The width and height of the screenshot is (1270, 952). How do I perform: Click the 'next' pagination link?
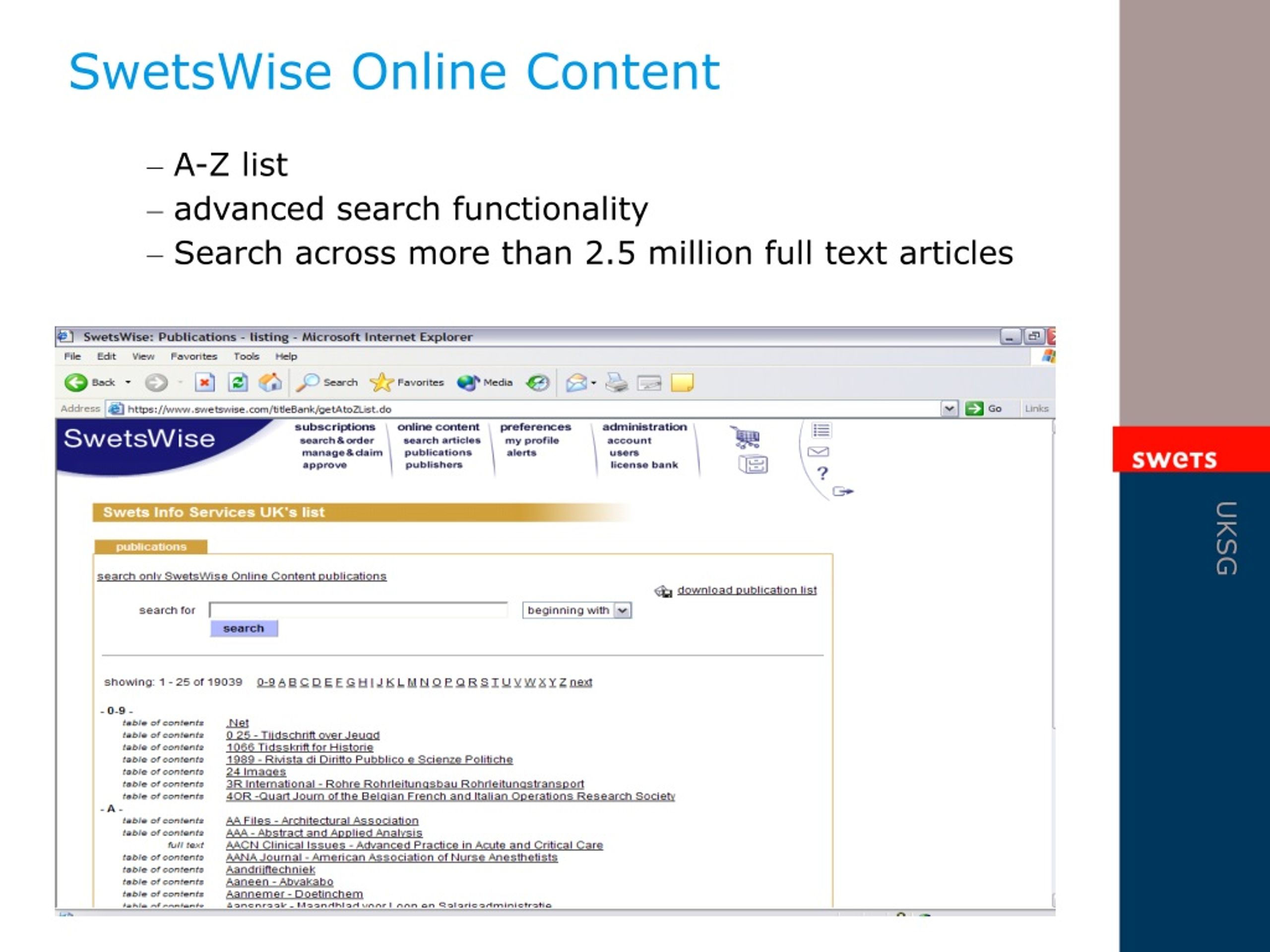[581, 682]
